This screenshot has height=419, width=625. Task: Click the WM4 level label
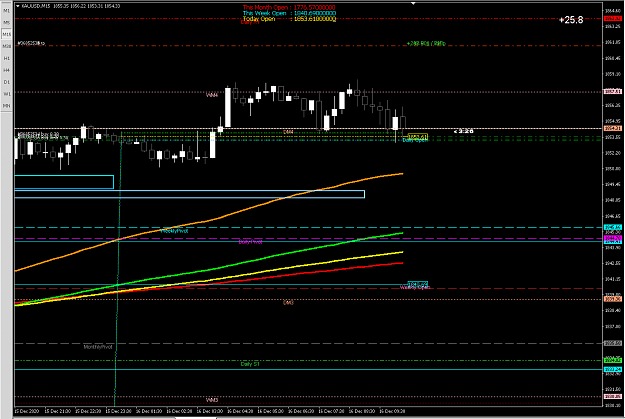coord(212,95)
